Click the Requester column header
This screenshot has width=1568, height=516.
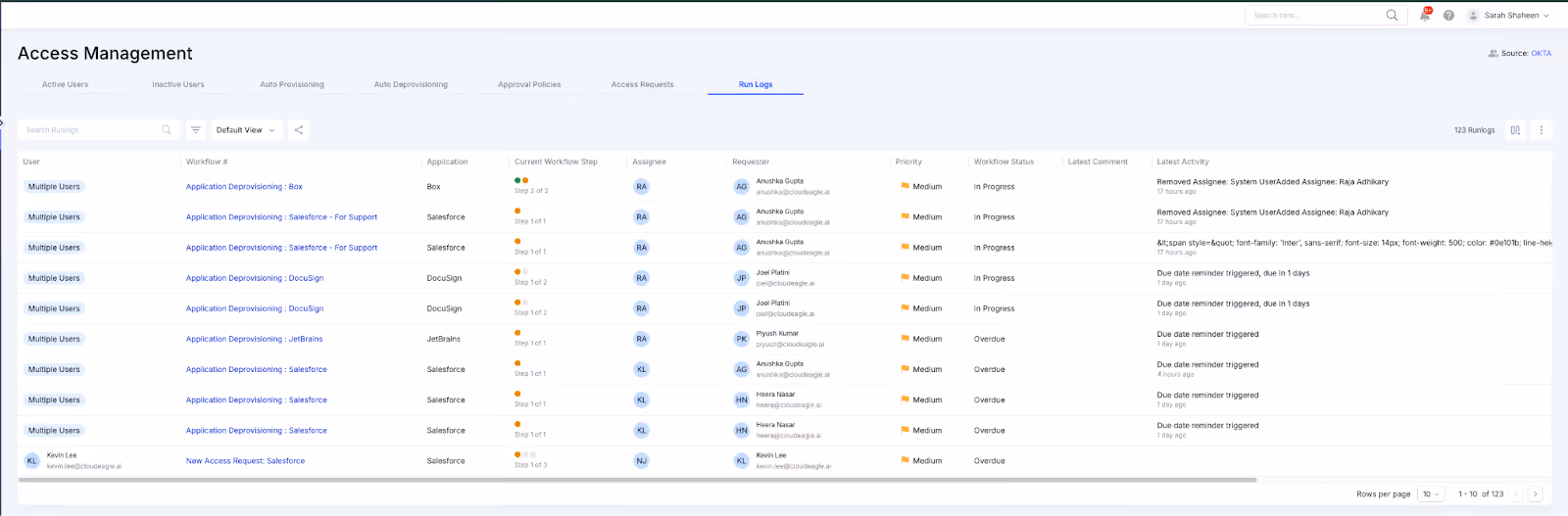point(751,163)
